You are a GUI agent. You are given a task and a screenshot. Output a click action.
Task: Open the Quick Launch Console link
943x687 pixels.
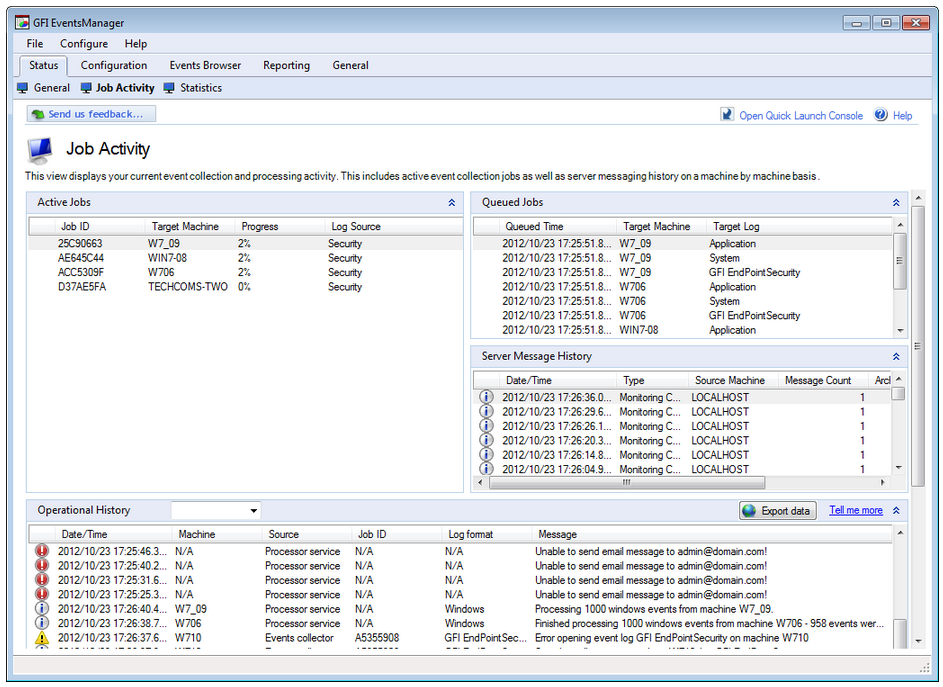coord(801,116)
